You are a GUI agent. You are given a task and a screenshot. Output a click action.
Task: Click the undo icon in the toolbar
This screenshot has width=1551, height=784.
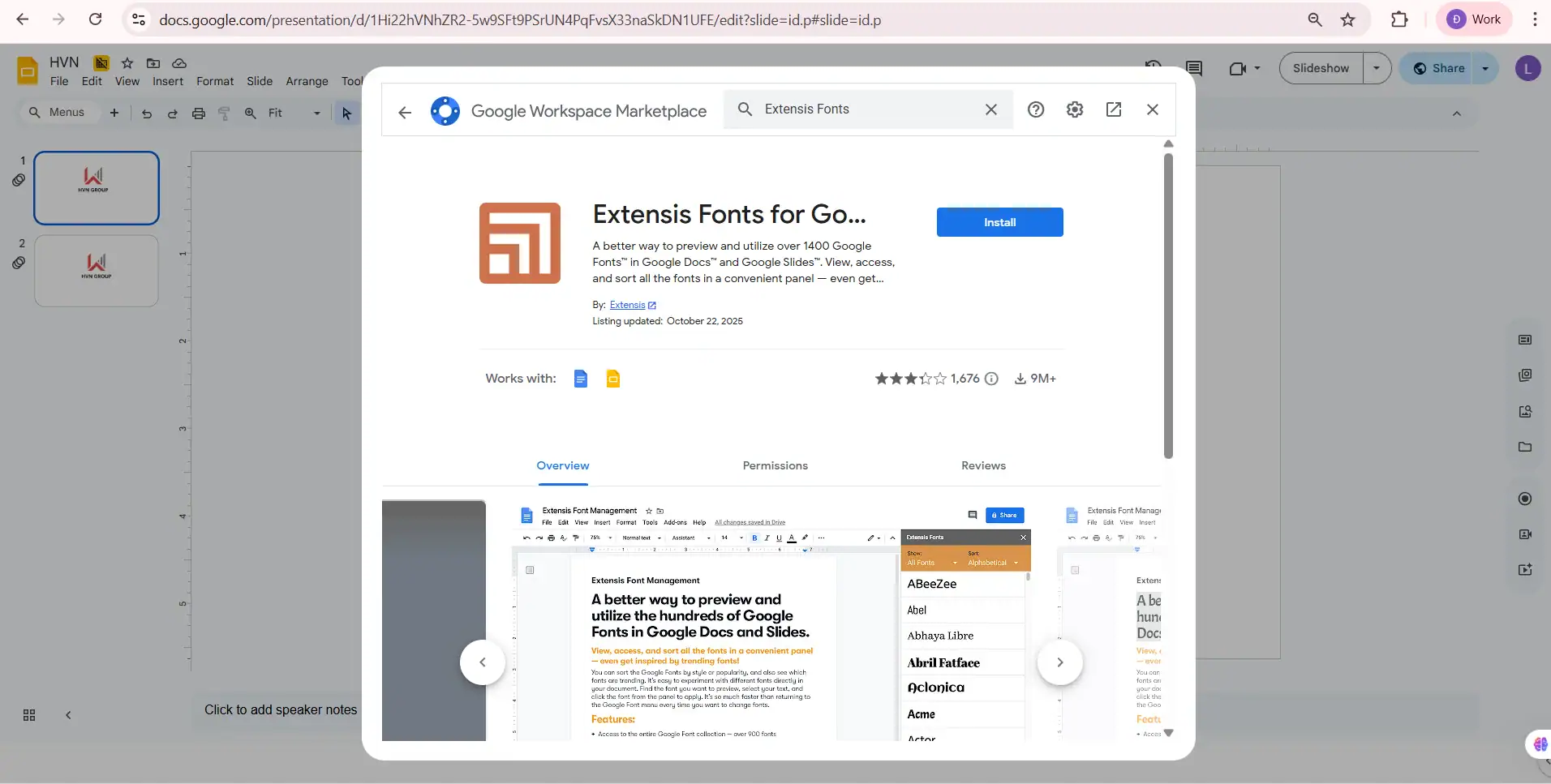(146, 114)
